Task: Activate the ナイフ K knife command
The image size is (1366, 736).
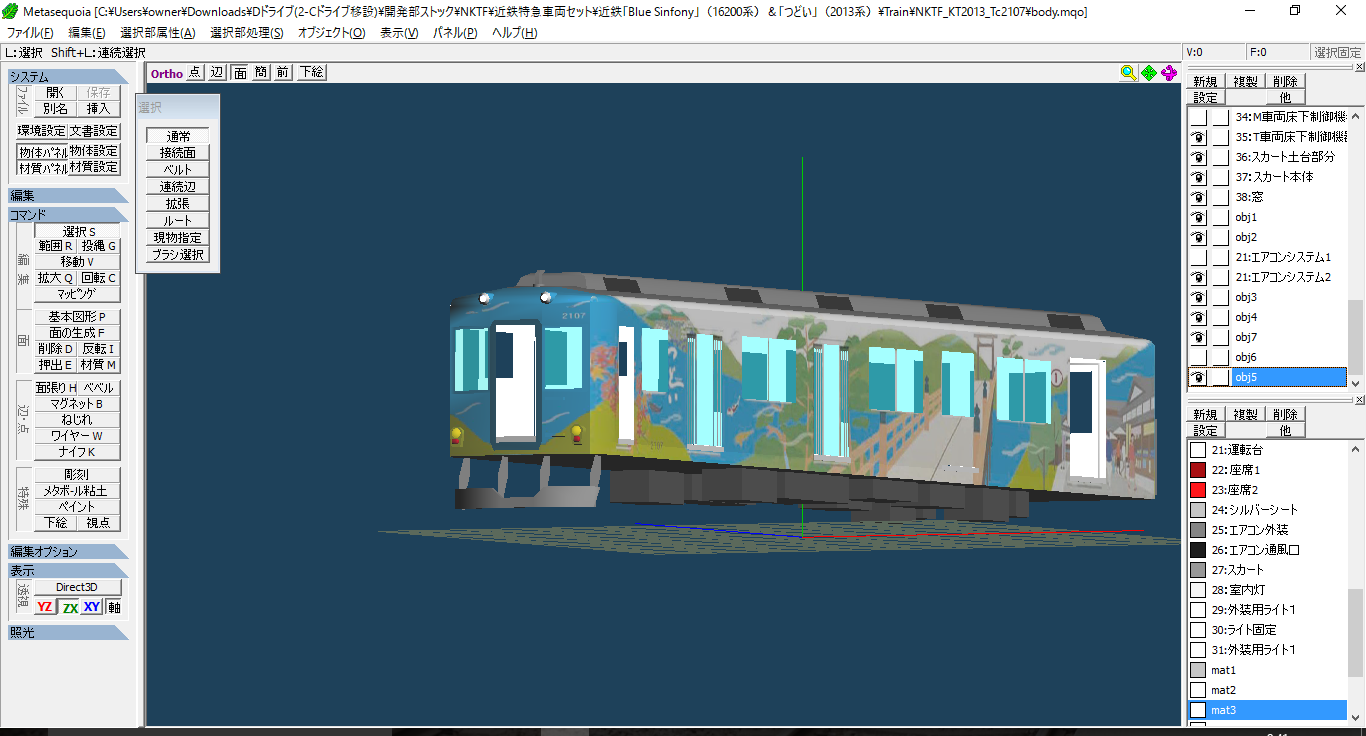Action: [x=77, y=452]
